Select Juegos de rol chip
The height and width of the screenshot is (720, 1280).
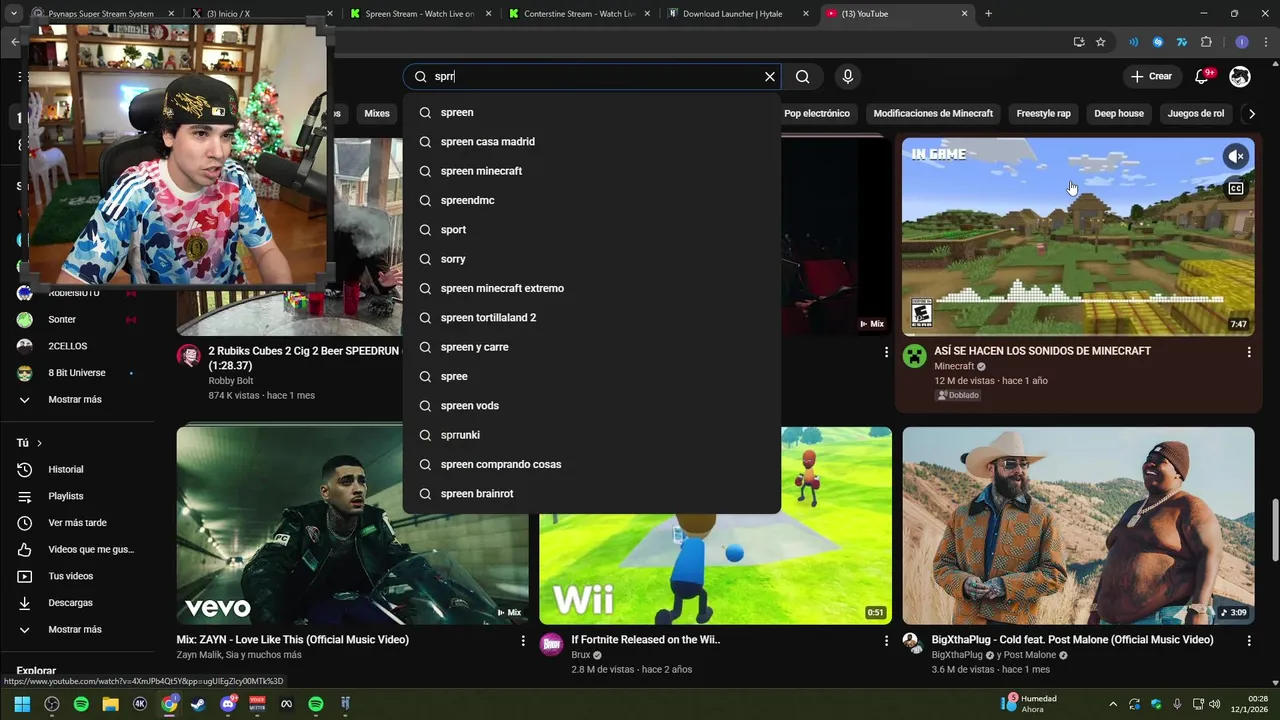click(x=1195, y=114)
